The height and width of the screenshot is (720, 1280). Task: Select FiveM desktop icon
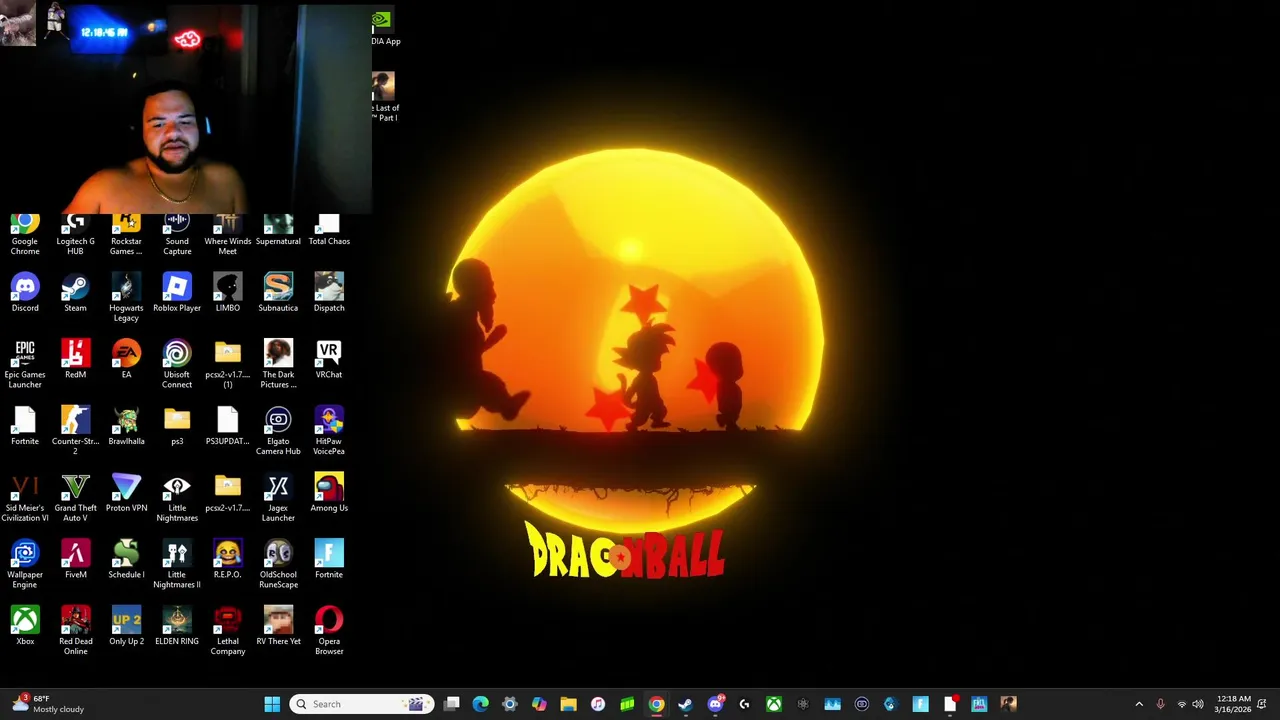point(75,560)
